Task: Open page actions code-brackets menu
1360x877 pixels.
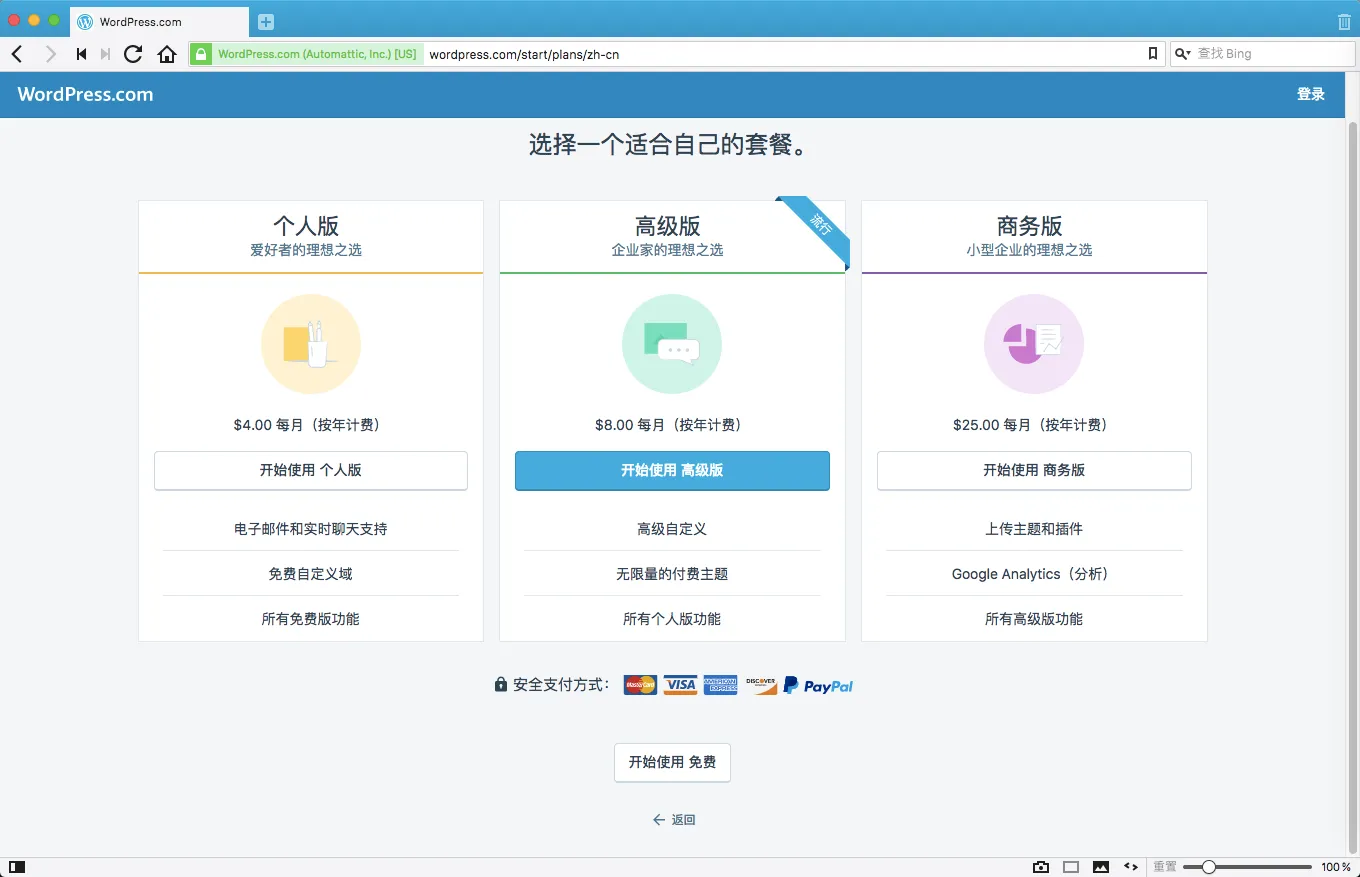Action: (x=1131, y=867)
